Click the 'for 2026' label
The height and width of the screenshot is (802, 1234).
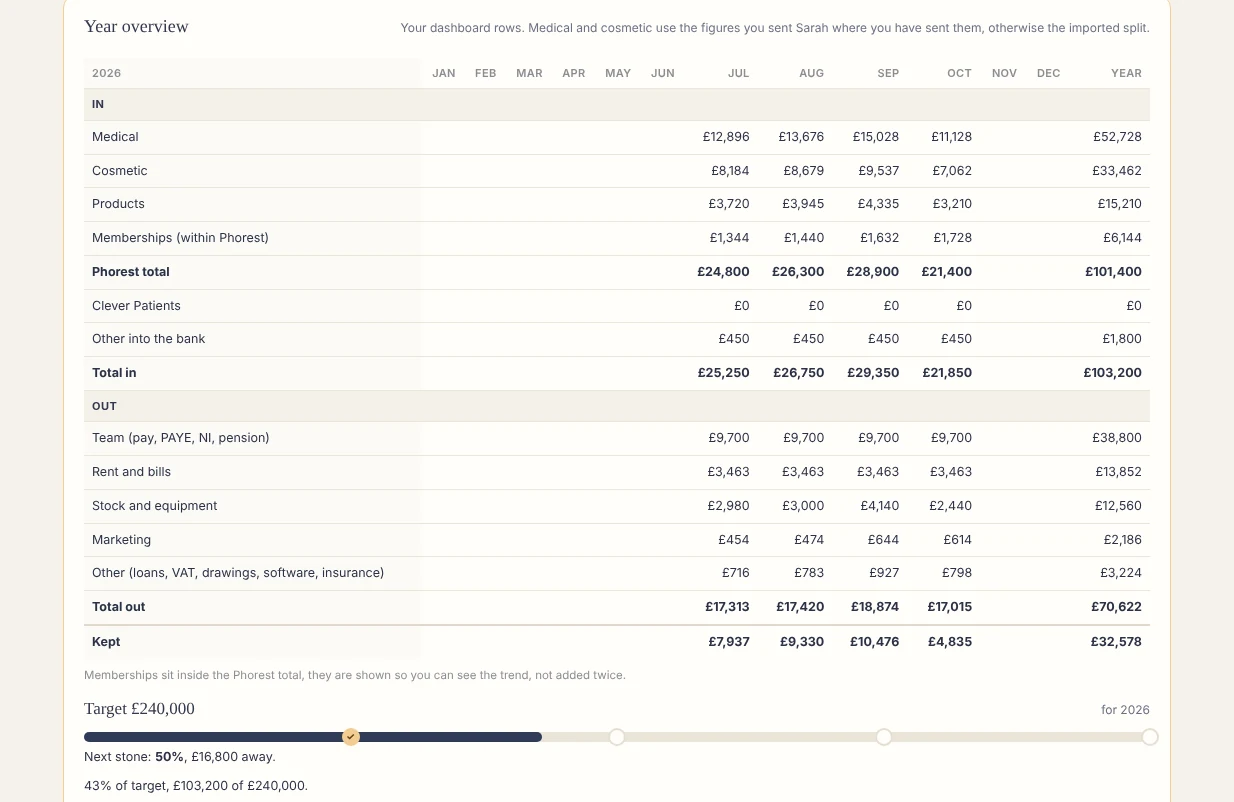(1125, 710)
